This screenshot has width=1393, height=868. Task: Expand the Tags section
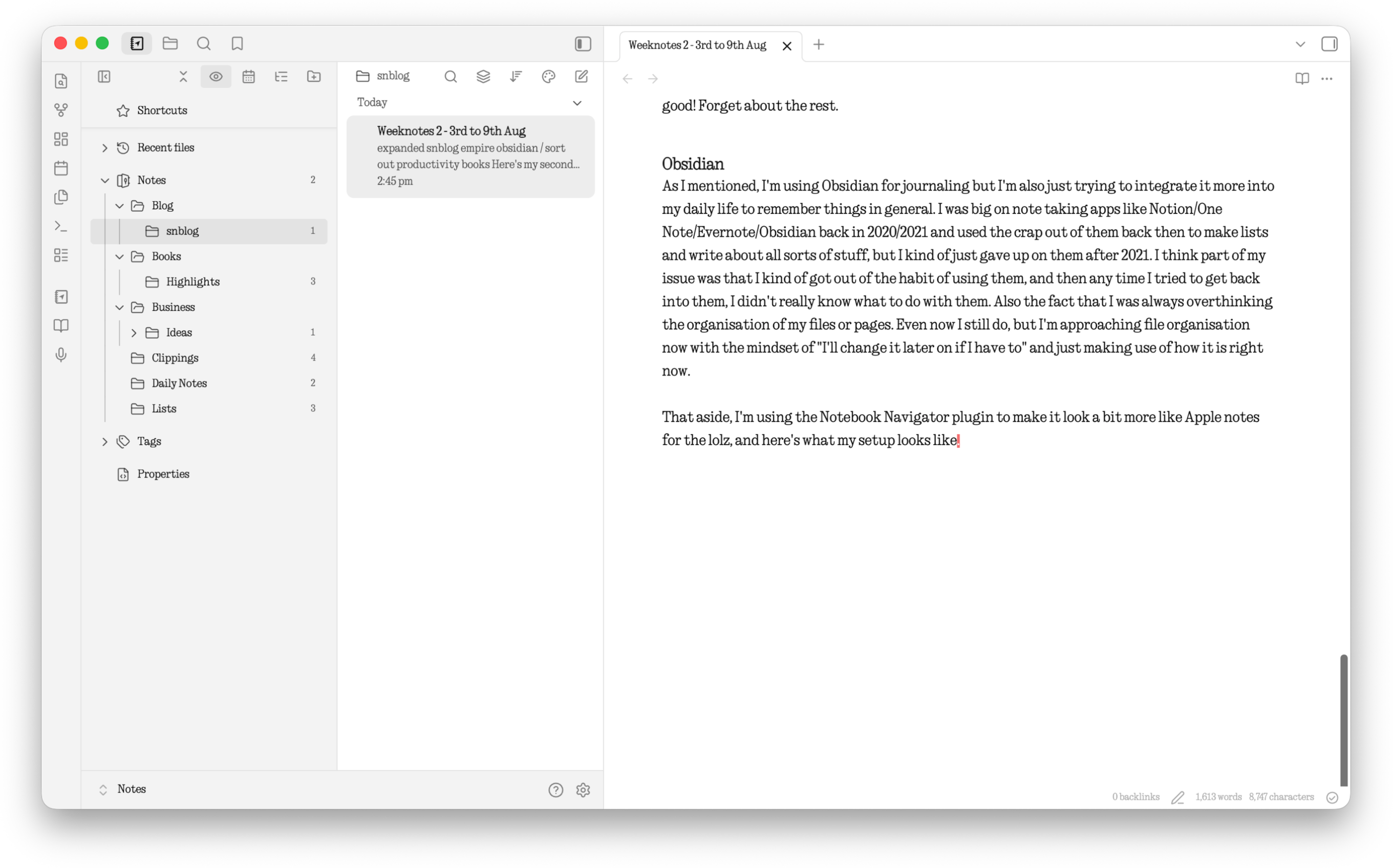(104, 442)
